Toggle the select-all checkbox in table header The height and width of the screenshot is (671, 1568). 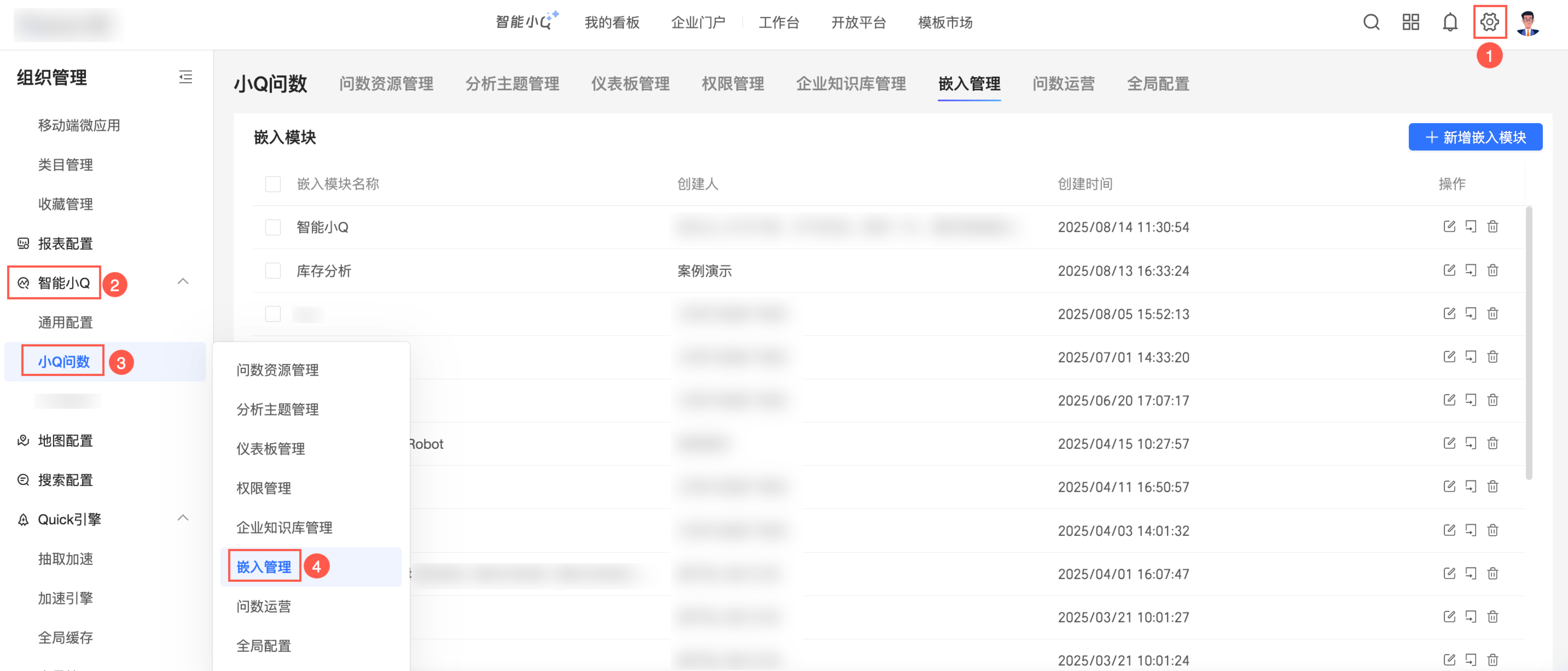click(273, 184)
